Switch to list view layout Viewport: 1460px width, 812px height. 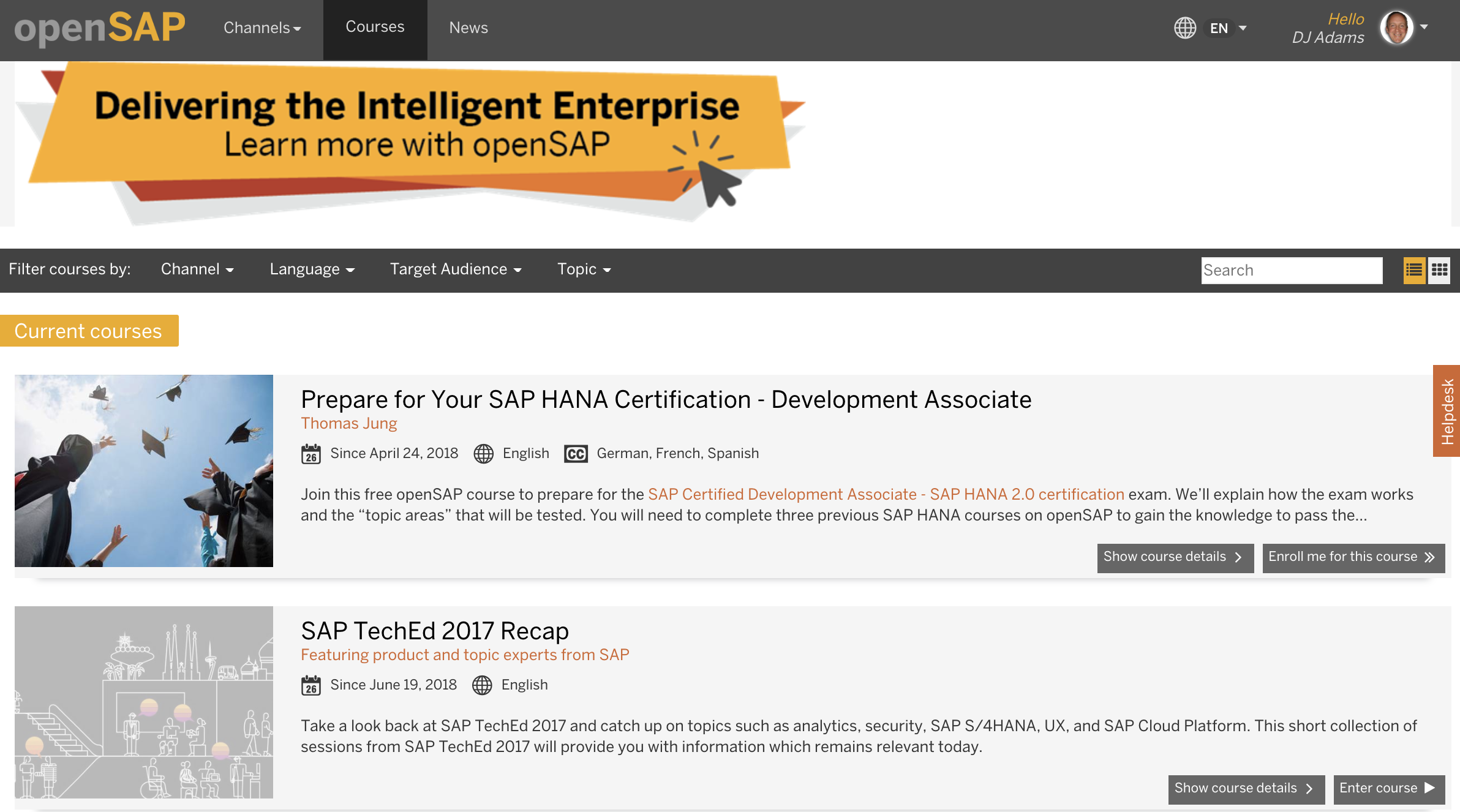point(1414,270)
